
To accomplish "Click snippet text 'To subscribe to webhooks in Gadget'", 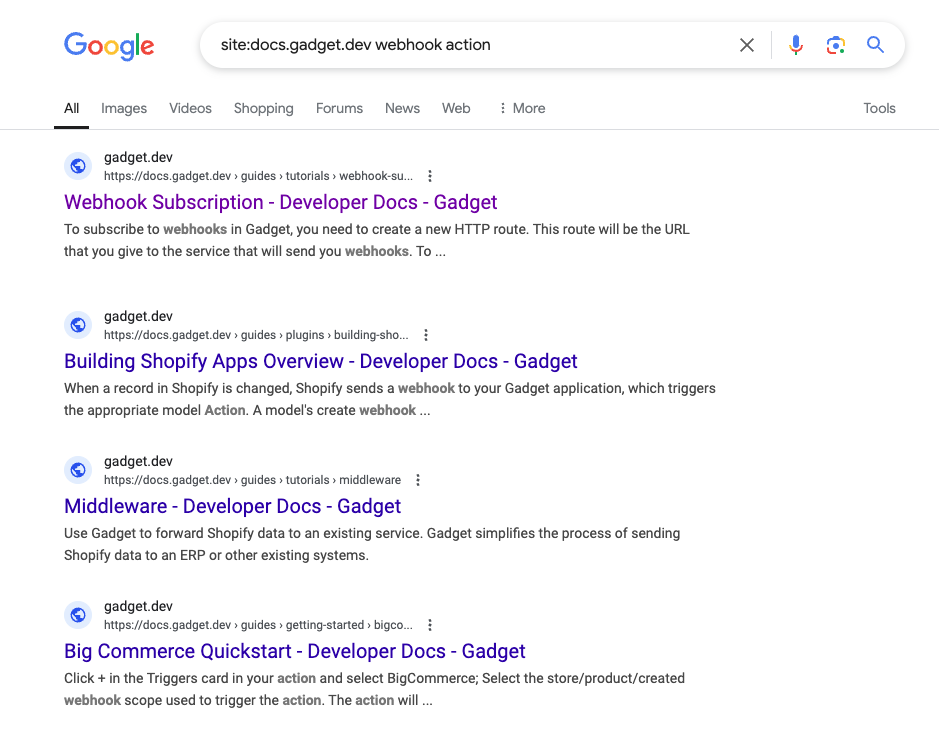I will 176,230.
